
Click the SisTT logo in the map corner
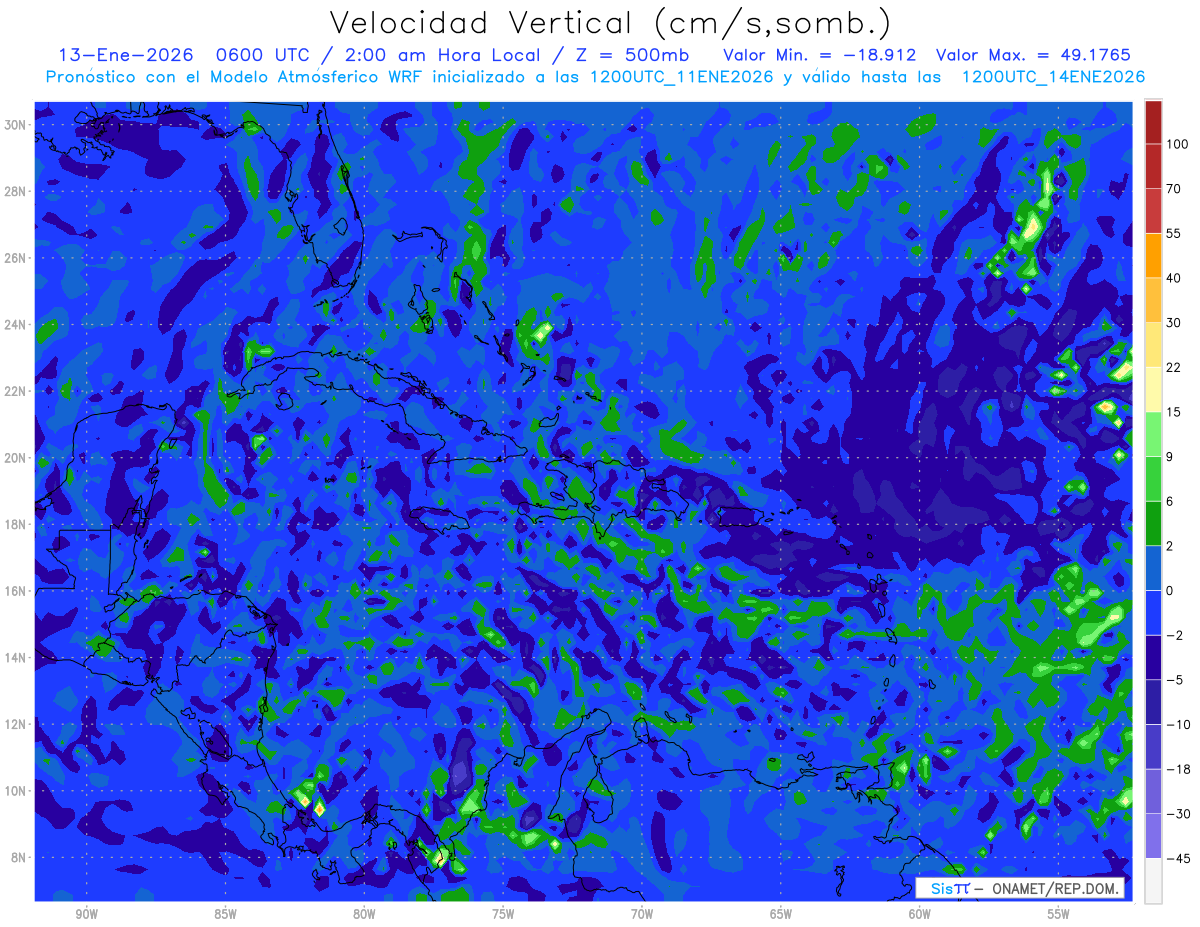click(x=950, y=888)
